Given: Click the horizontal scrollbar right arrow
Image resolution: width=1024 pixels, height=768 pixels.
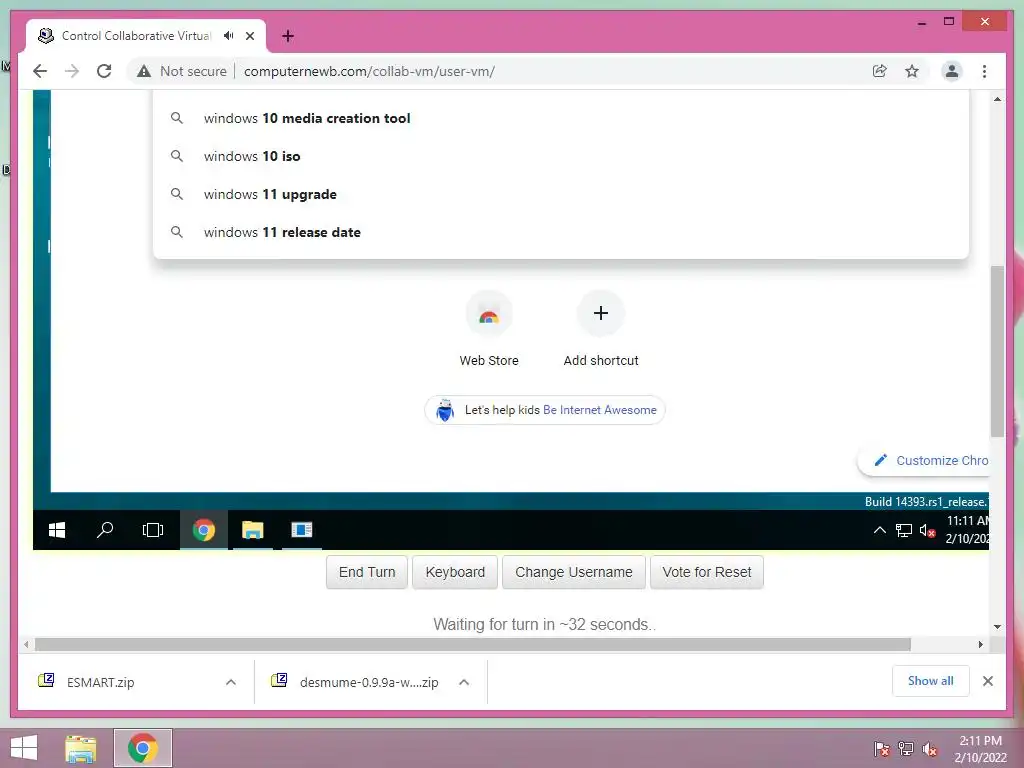Looking at the screenshot, I should [980, 645].
